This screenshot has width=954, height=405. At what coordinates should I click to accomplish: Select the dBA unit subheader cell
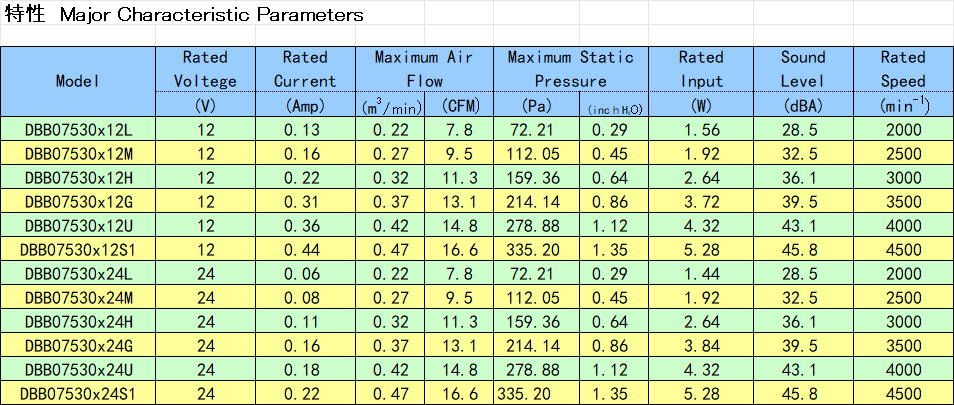(x=802, y=105)
